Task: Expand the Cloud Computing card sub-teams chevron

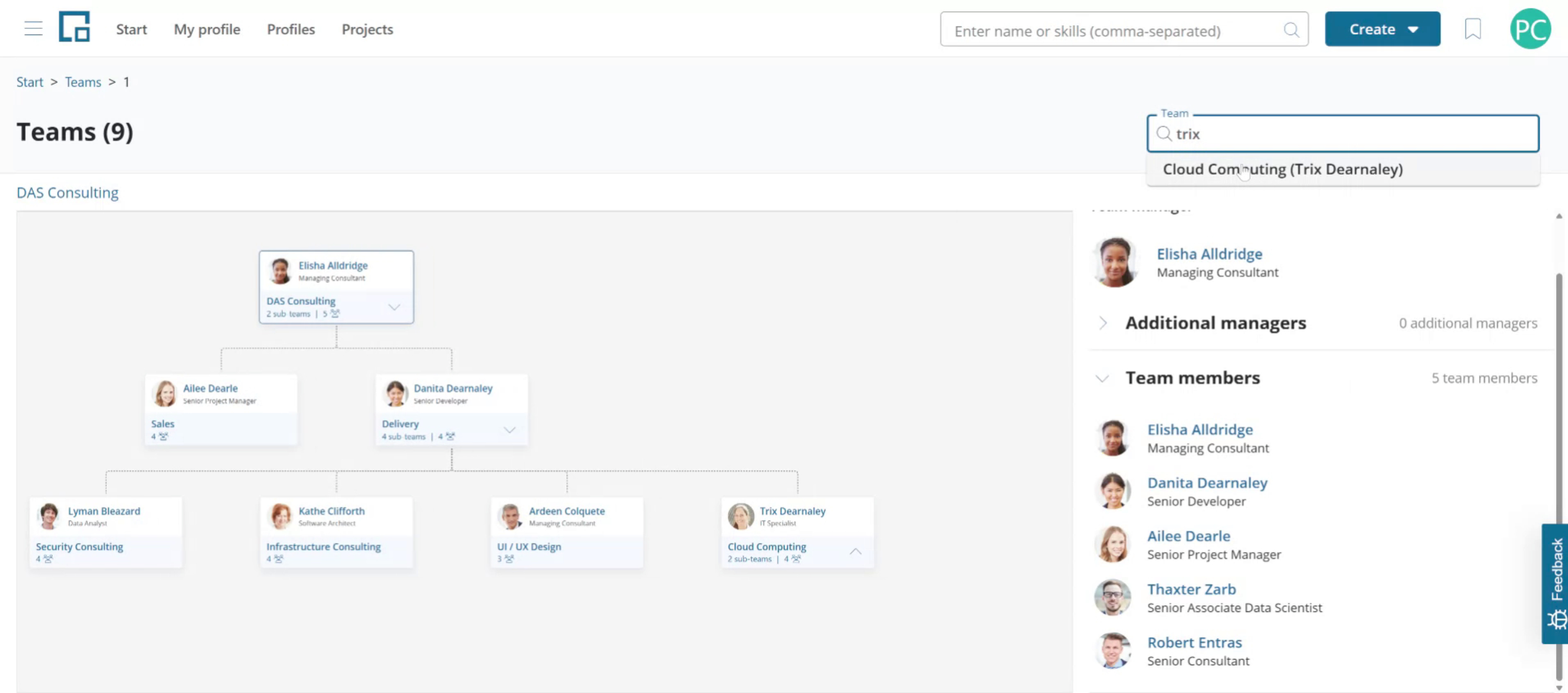Action: [x=855, y=552]
